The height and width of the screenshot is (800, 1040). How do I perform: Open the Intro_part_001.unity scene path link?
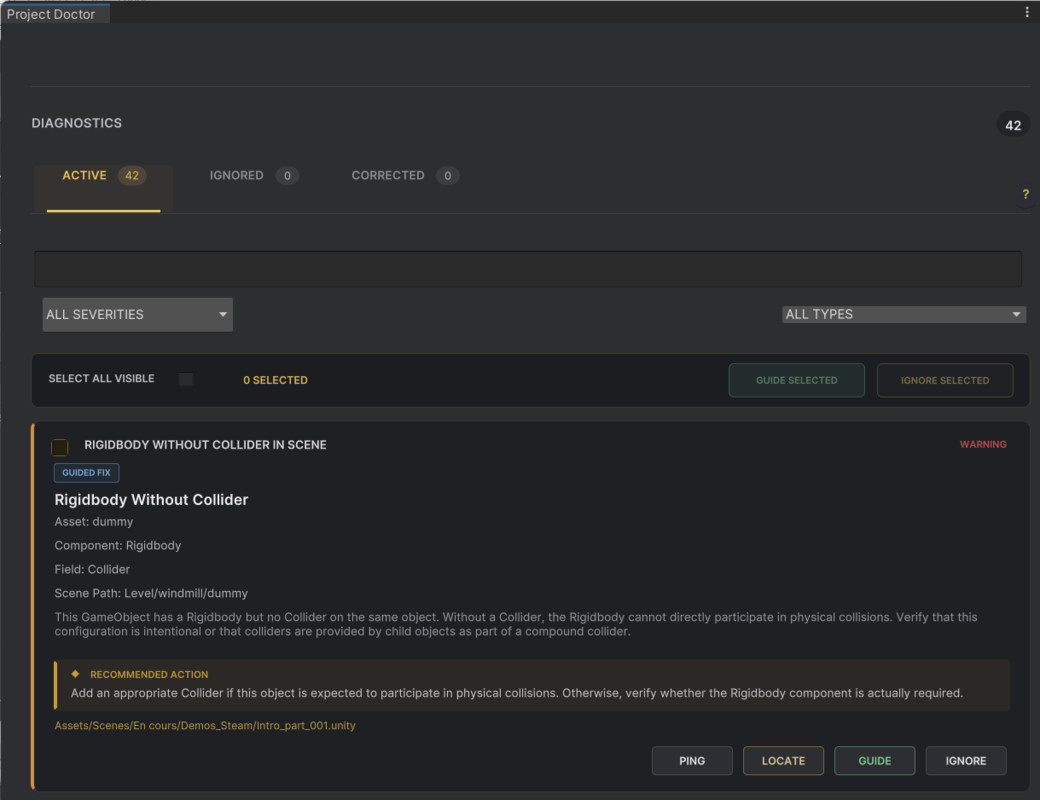click(x=205, y=726)
